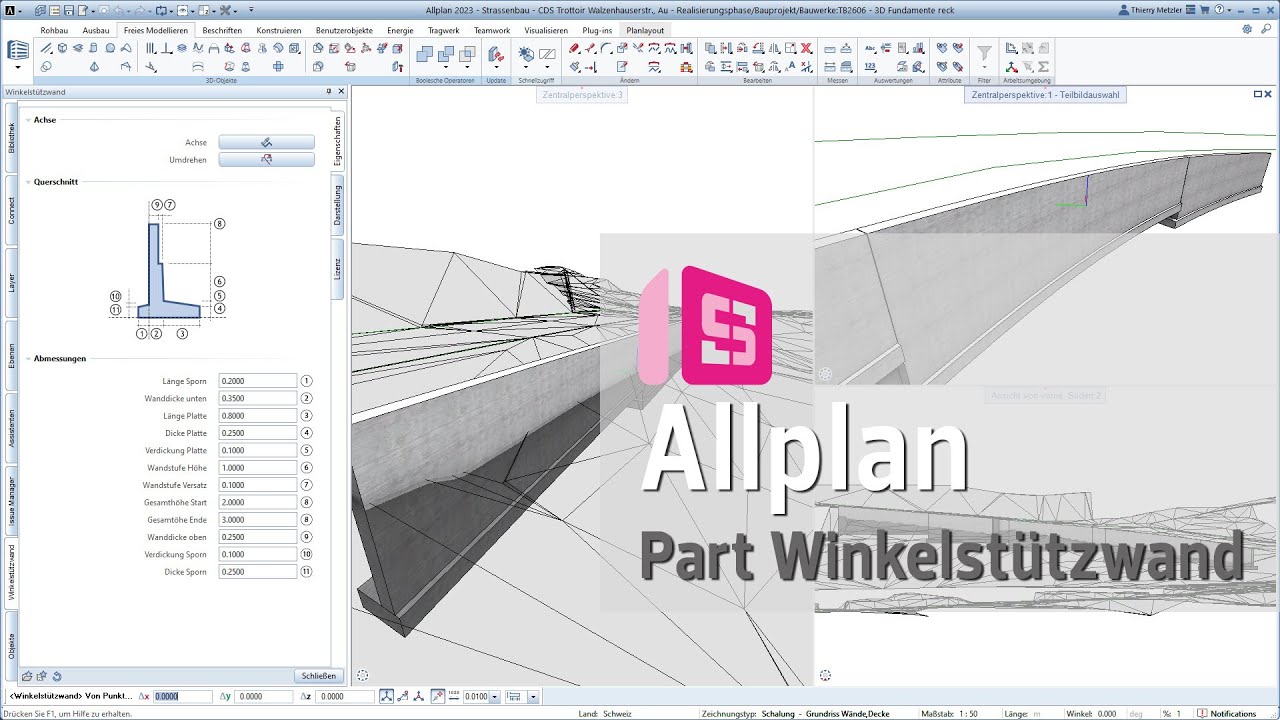Click the 123 numbering icon in Auswertungen
Viewport: 1280px width, 720px height.
(x=870, y=66)
